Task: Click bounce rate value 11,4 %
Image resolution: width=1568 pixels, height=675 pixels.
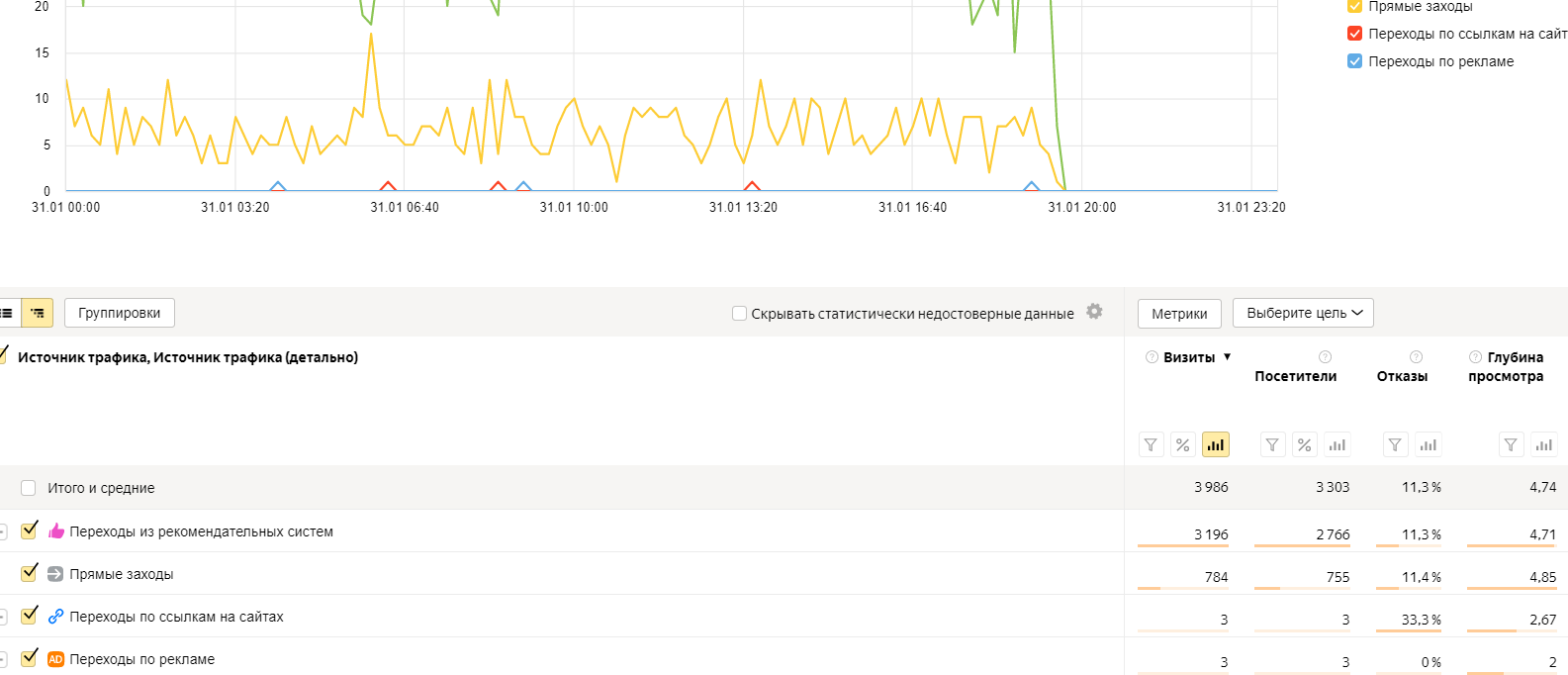Action: (x=1422, y=577)
